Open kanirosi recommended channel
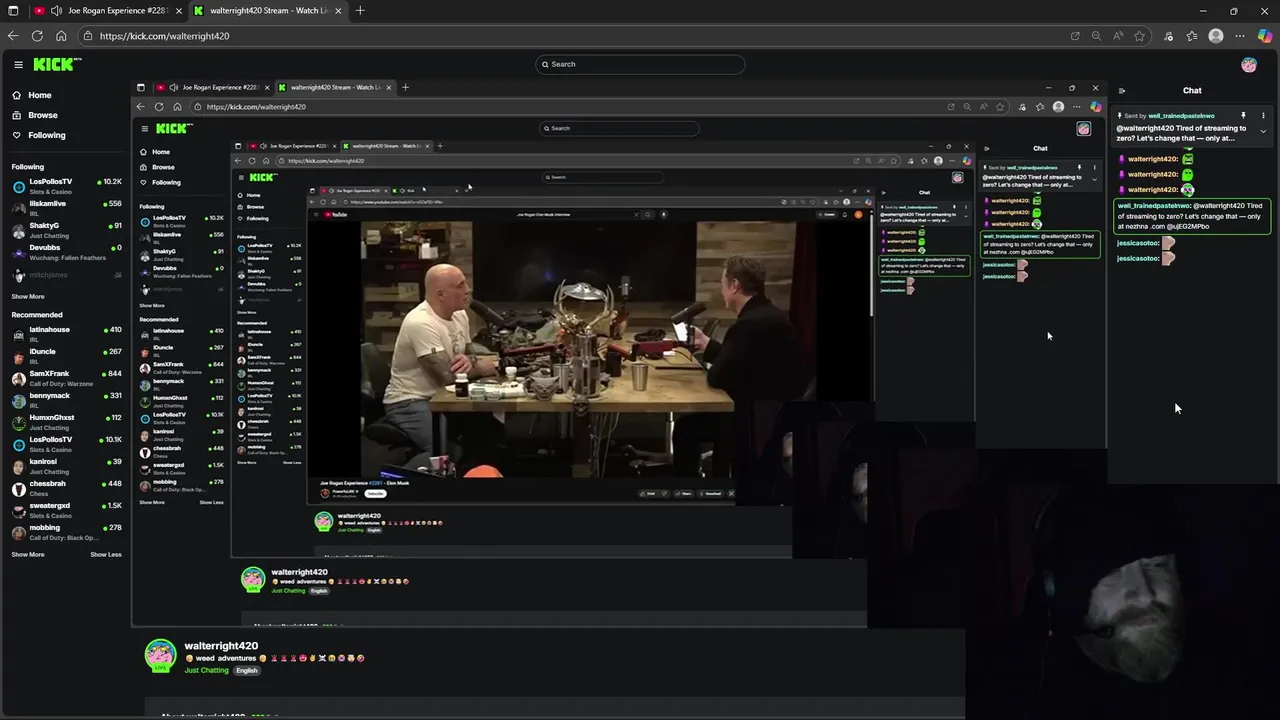Image resolution: width=1280 pixels, height=720 pixels. click(x=66, y=466)
